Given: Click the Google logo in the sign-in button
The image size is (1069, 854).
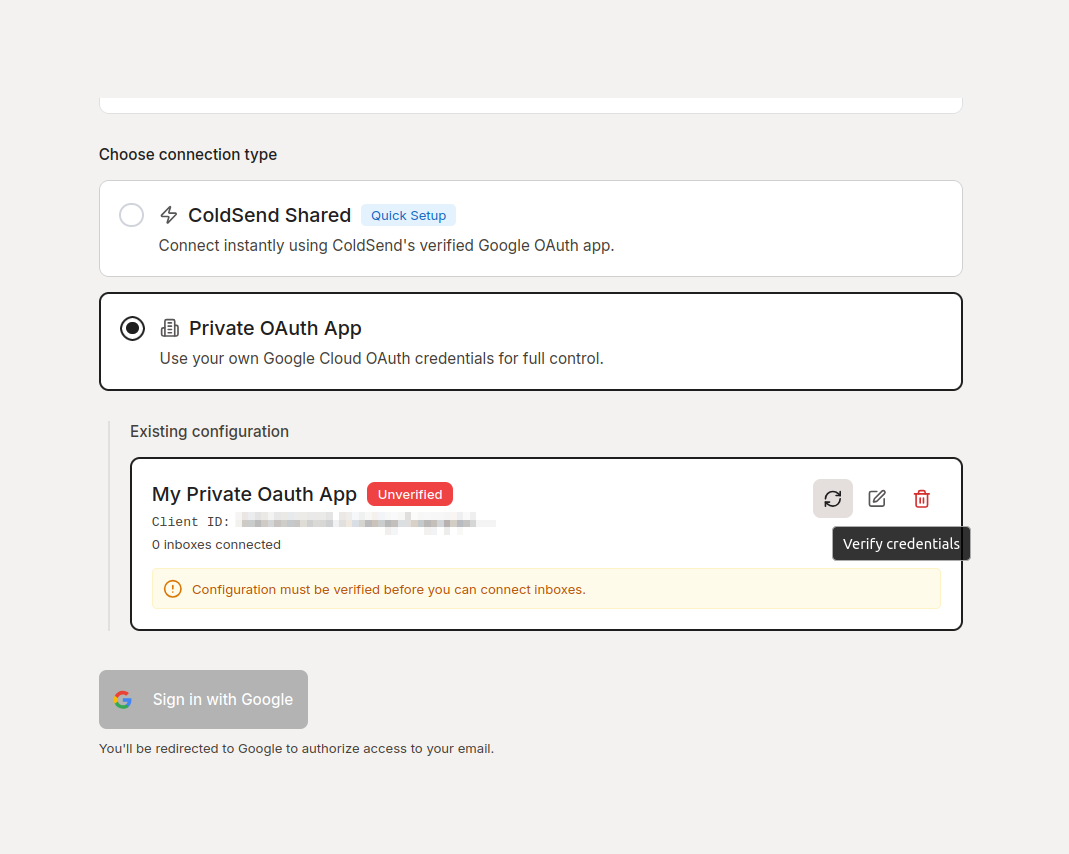Looking at the screenshot, I should point(123,700).
